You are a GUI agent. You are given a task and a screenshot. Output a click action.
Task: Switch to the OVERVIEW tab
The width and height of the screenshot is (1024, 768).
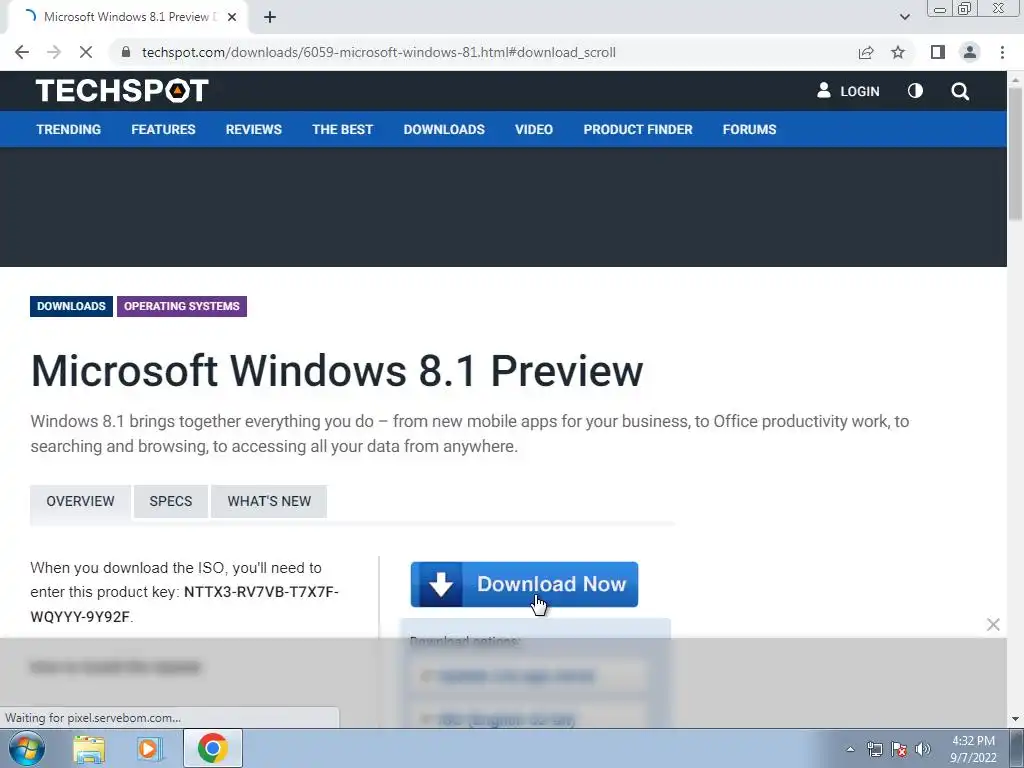(80, 501)
